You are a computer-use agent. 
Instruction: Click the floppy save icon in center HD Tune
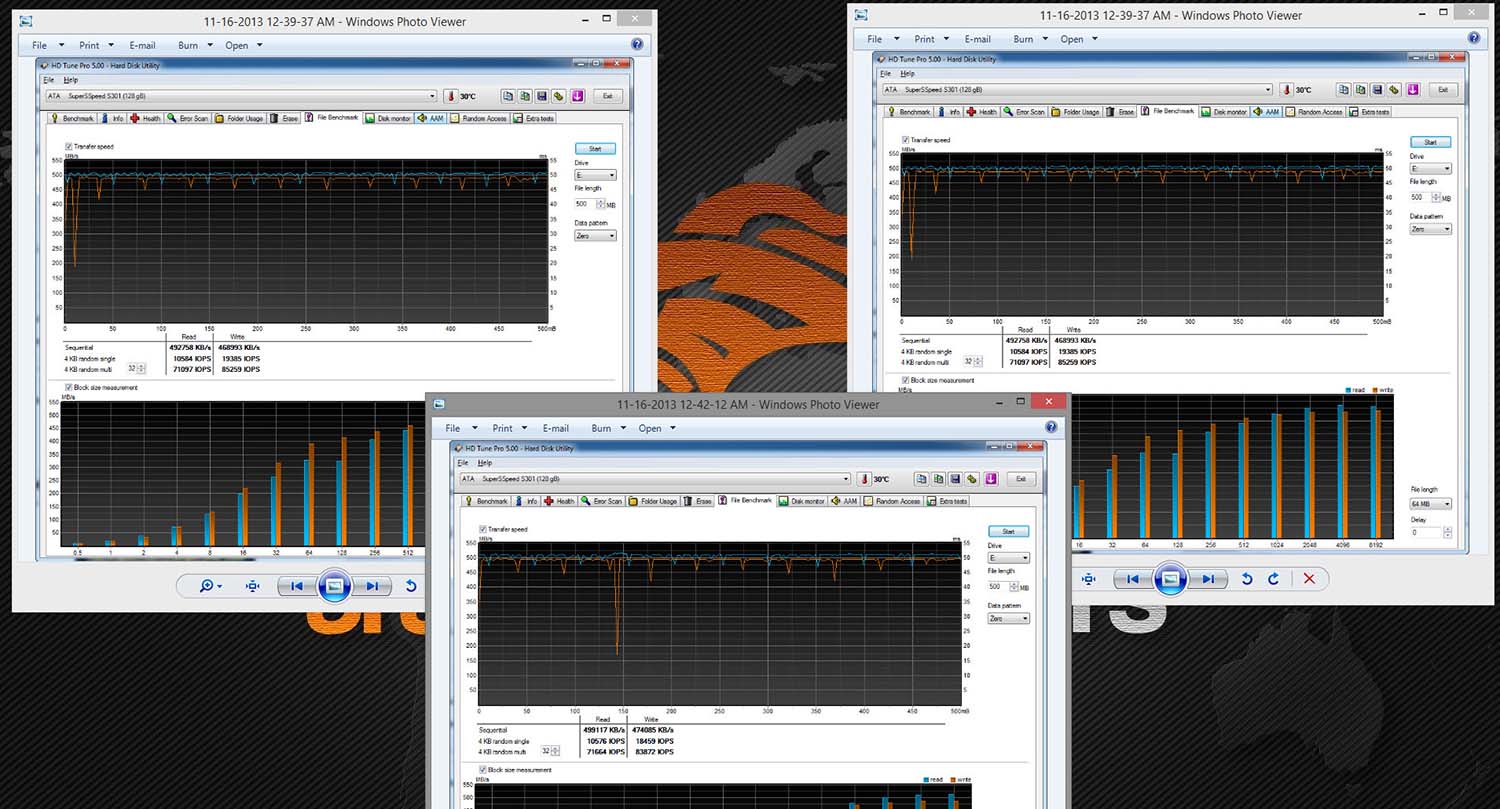coord(954,479)
